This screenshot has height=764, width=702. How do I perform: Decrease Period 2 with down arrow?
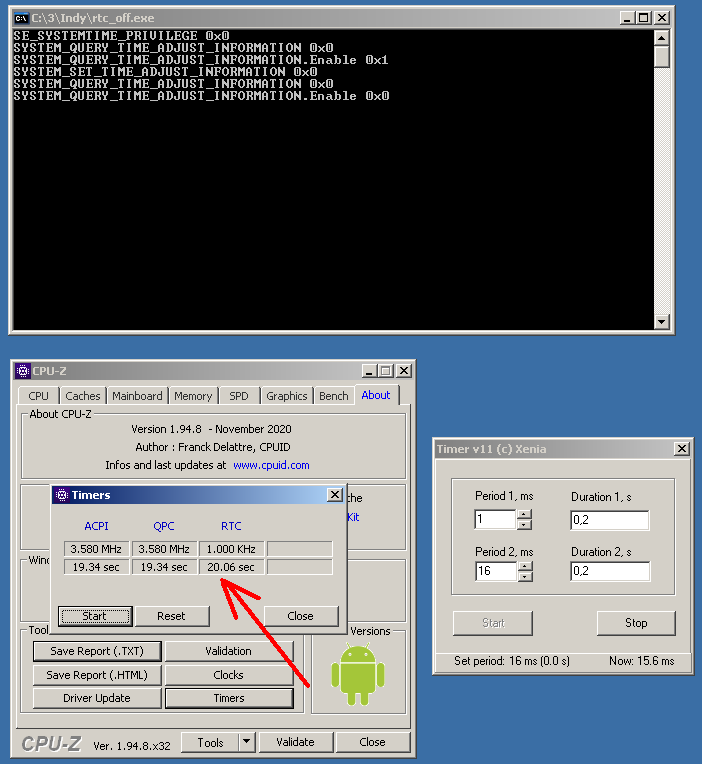(525, 577)
